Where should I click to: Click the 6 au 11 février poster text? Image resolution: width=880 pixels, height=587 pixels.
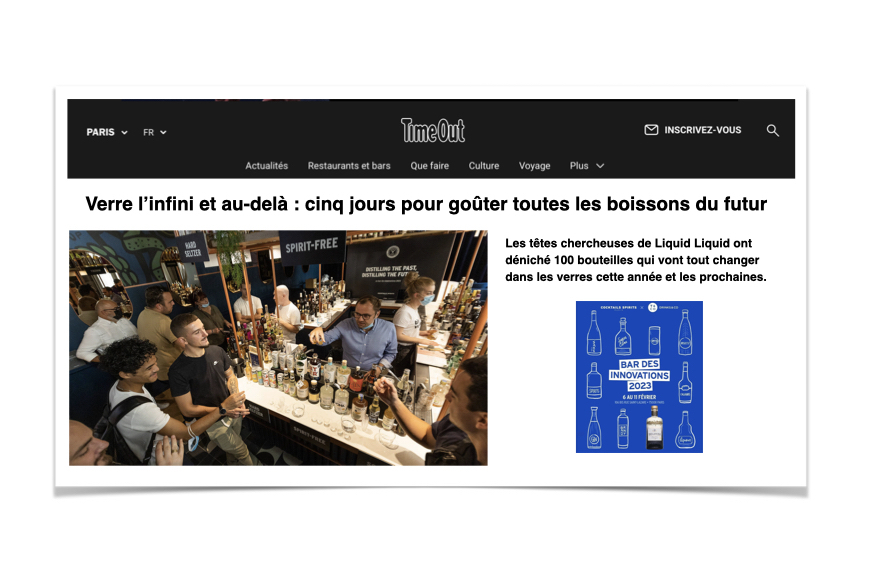pyautogui.click(x=639, y=397)
